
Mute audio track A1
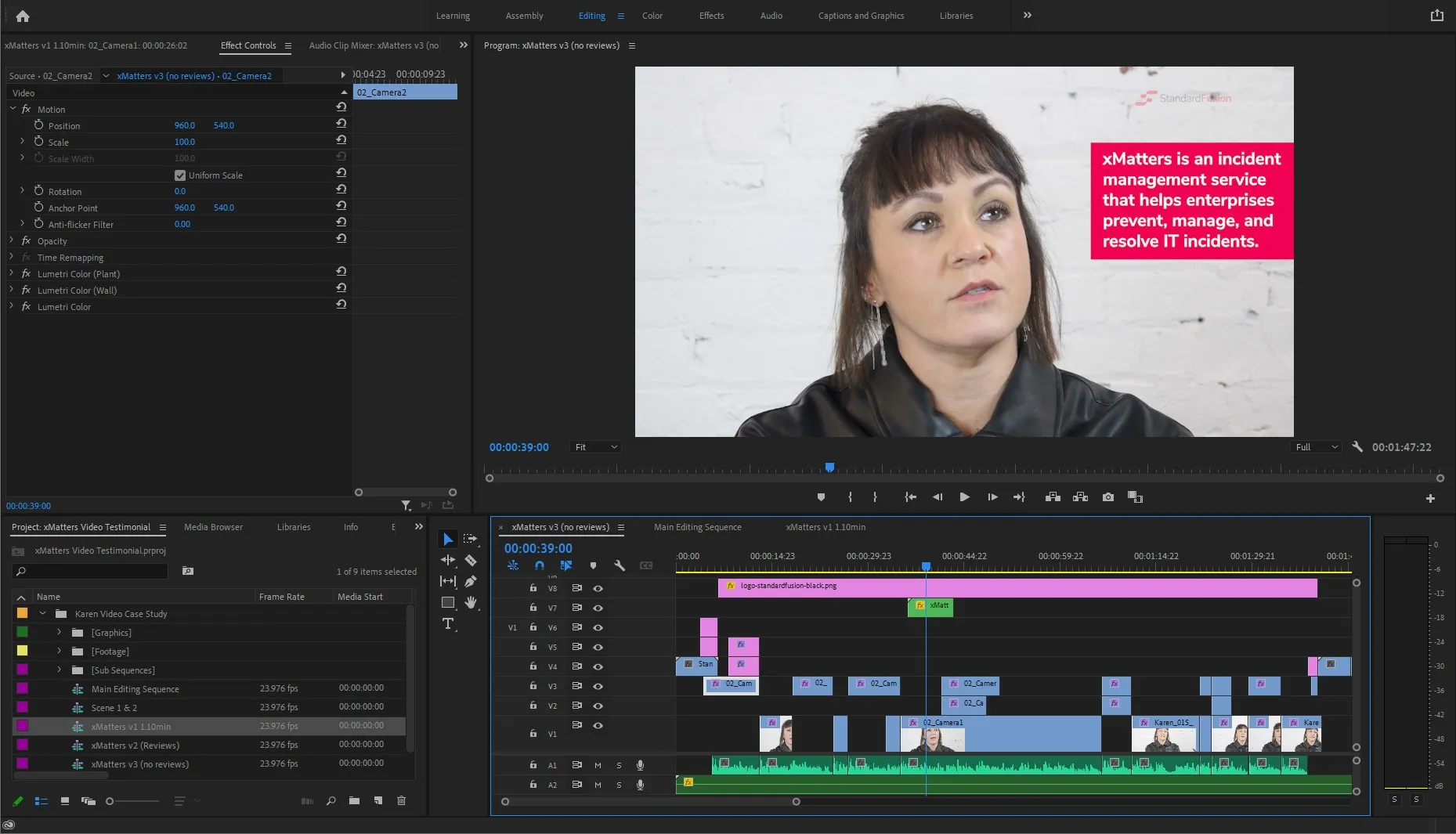[x=598, y=765]
